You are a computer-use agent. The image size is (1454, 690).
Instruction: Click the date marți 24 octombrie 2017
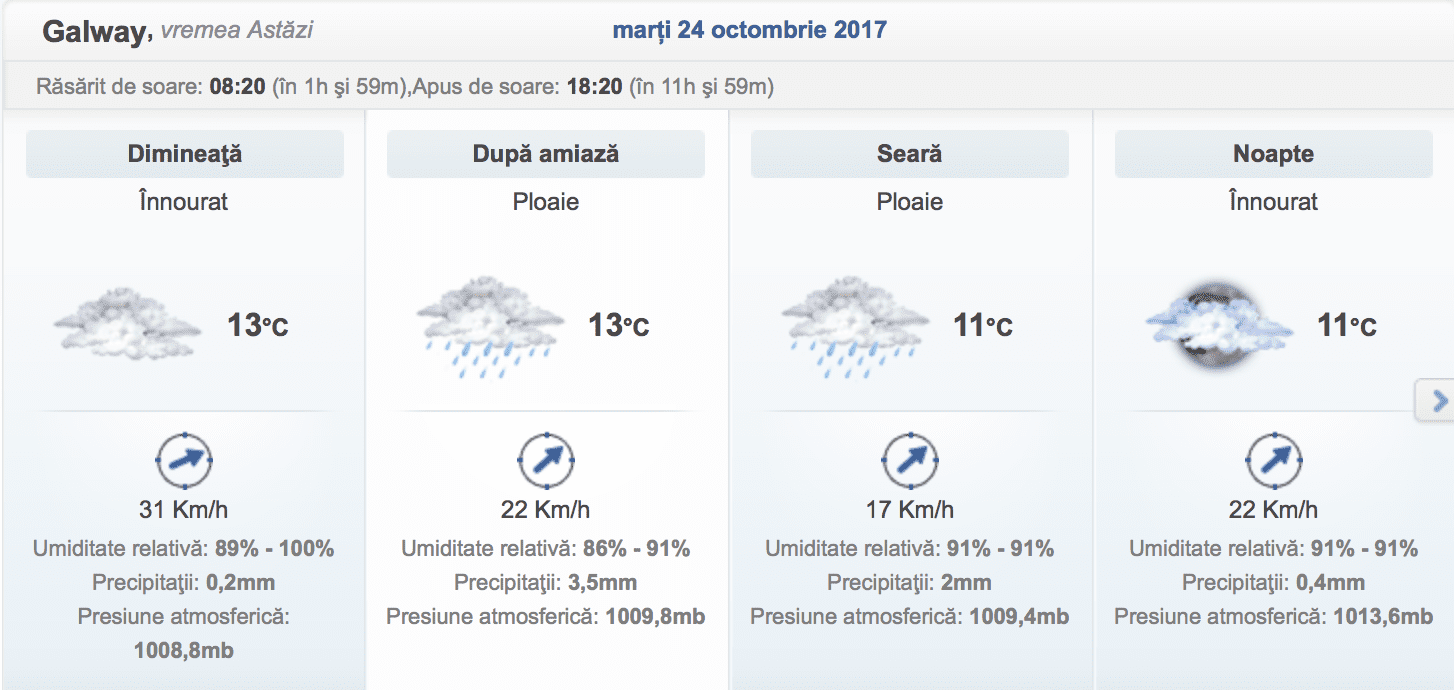(749, 30)
